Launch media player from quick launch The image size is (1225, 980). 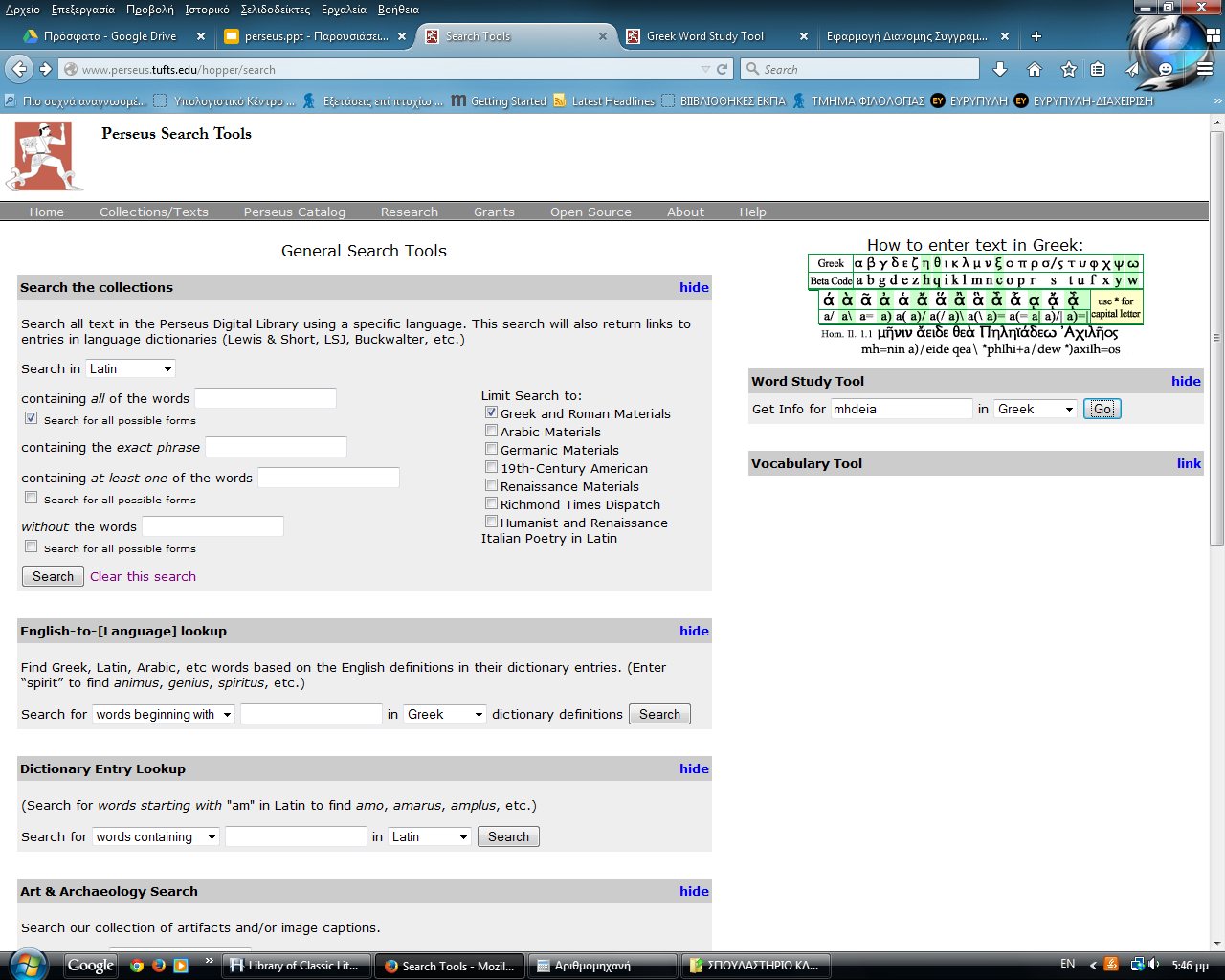click(x=181, y=966)
